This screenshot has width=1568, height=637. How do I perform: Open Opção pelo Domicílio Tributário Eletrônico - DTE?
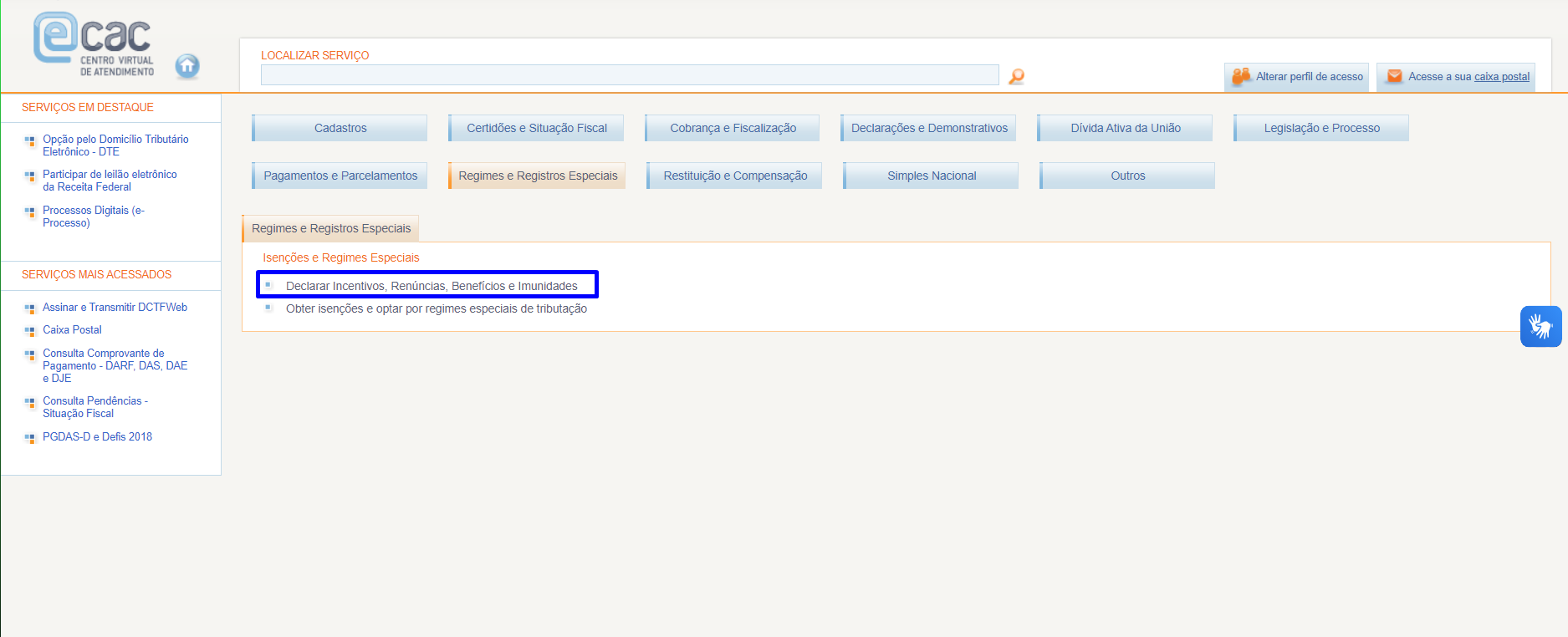[x=115, y=145]
